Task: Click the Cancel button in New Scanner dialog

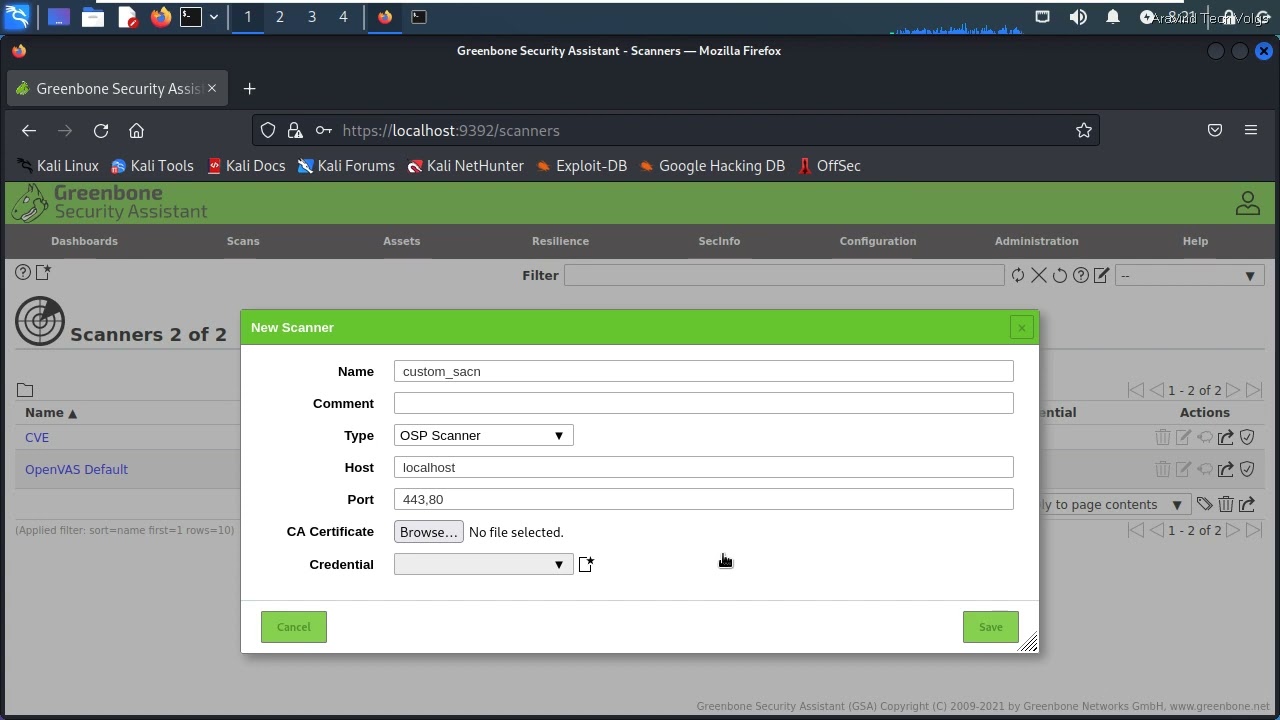Action: coord(294,627)
